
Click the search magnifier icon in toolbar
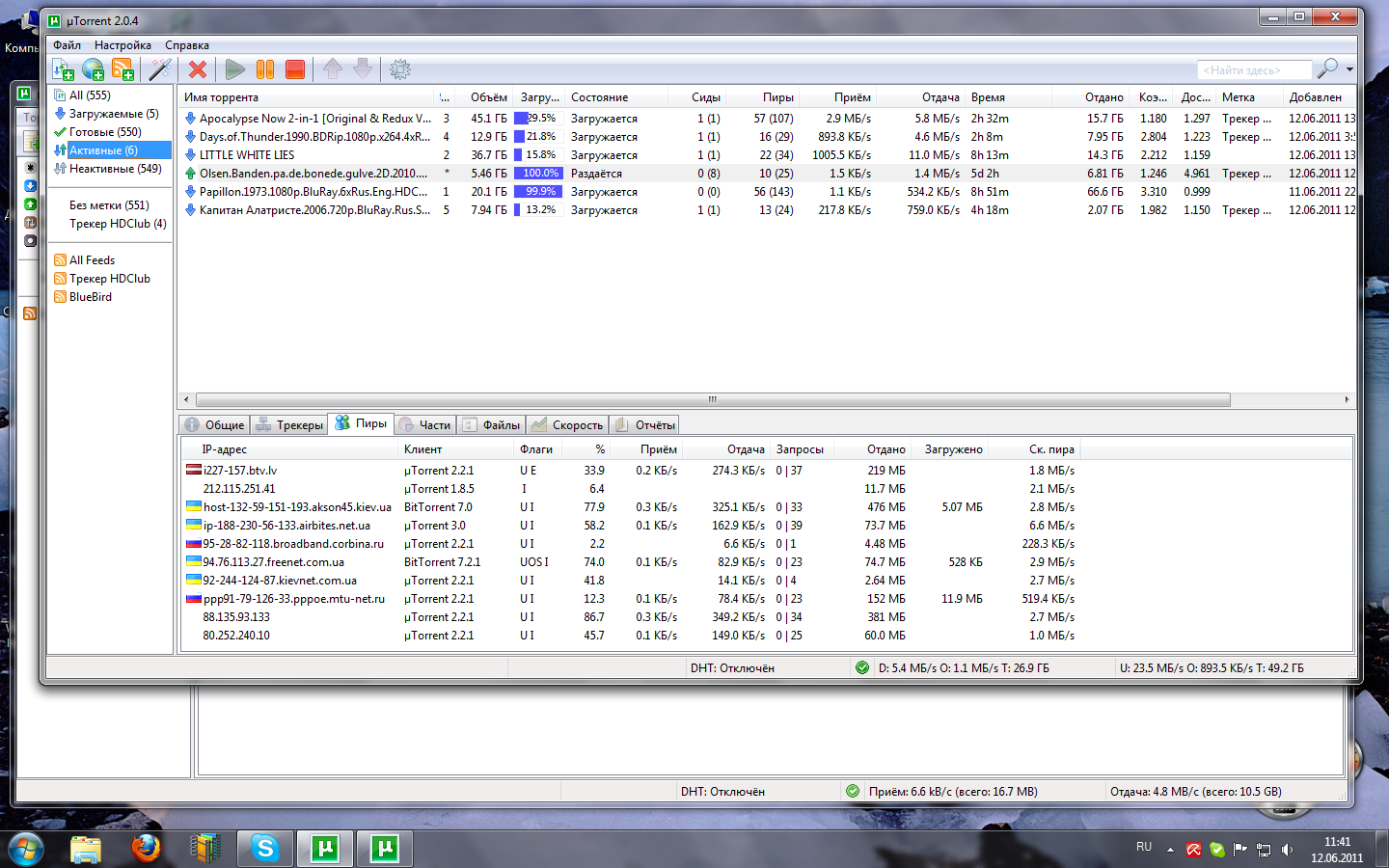coord(1328,68)
